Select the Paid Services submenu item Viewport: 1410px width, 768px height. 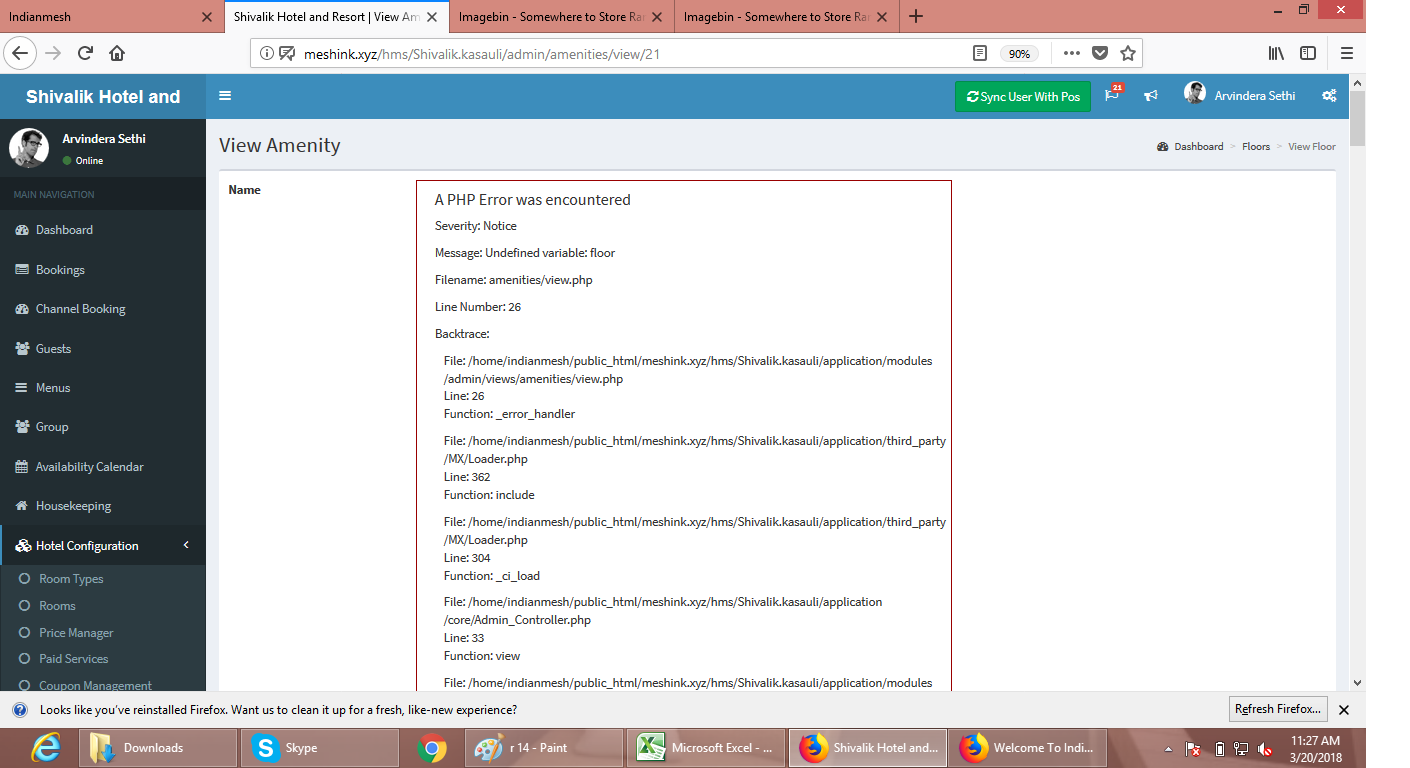[73, 659]
